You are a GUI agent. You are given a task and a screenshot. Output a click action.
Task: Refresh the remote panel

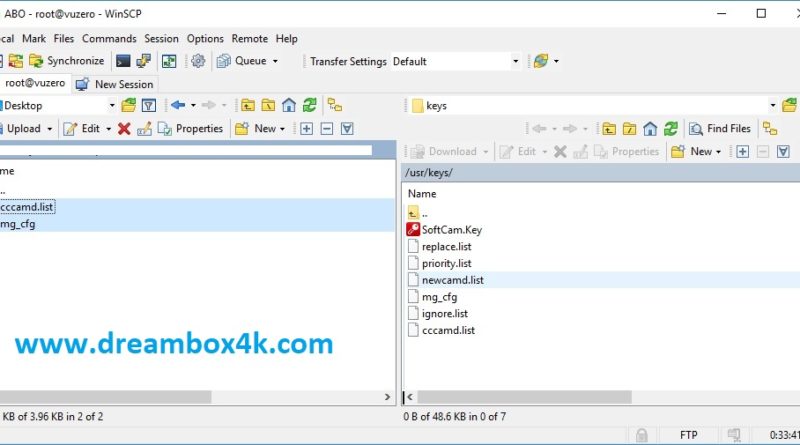pos(670,129)
